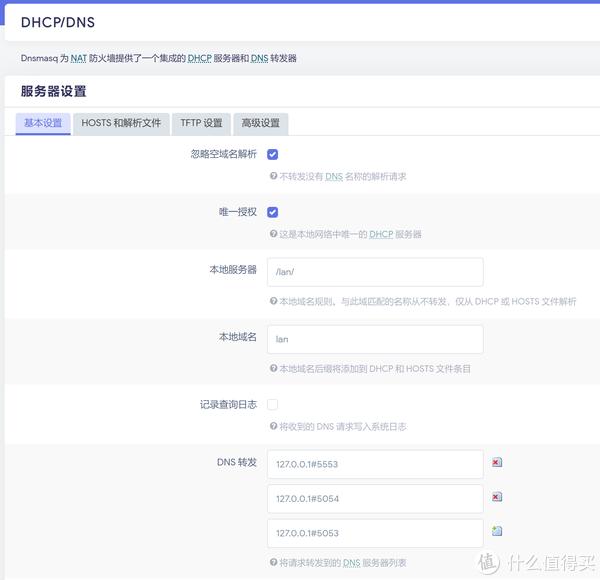Focus the 本地域名 input field

(375, 339)
